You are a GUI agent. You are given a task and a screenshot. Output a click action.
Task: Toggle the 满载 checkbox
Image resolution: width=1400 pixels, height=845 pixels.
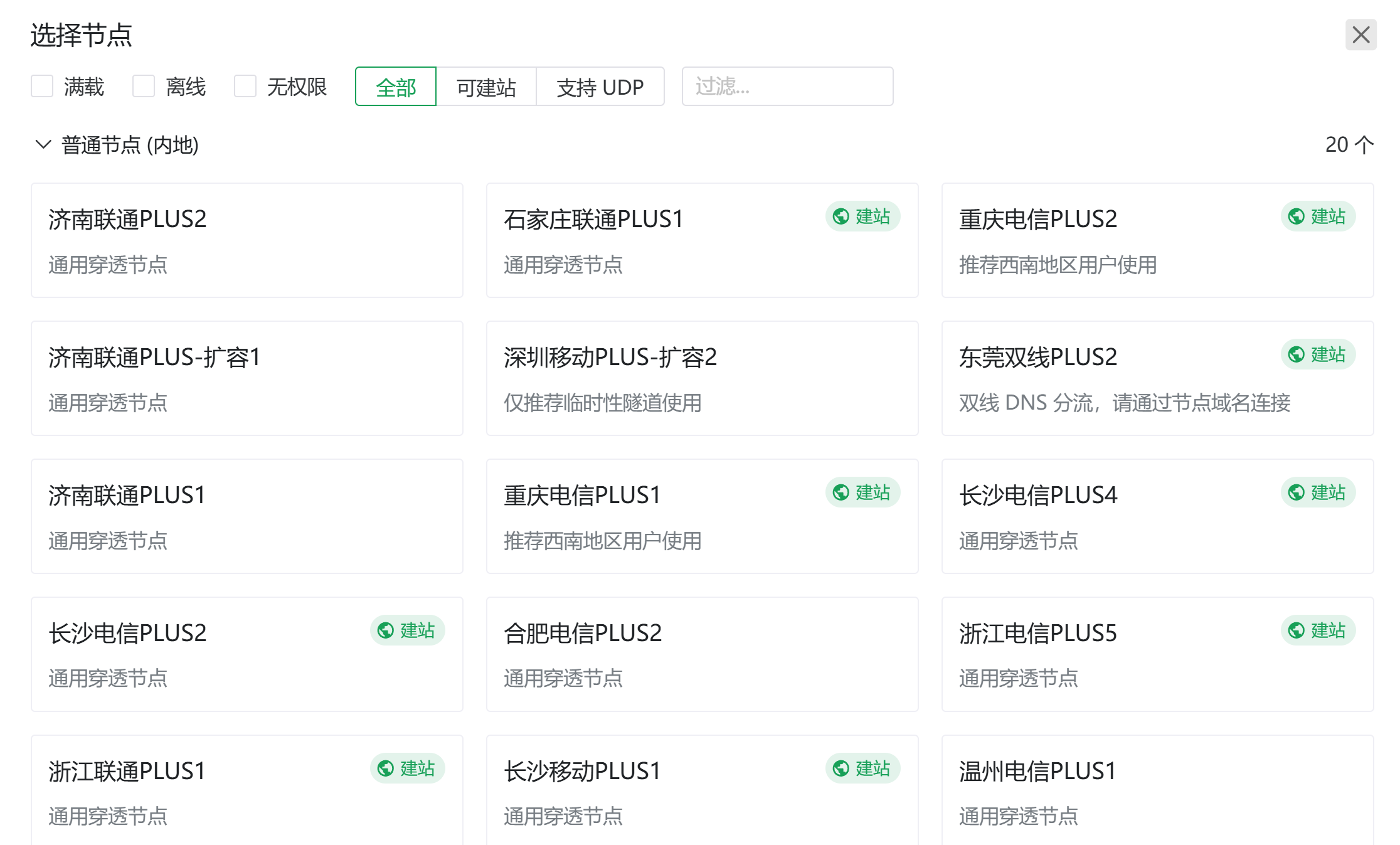click(43, 87)
